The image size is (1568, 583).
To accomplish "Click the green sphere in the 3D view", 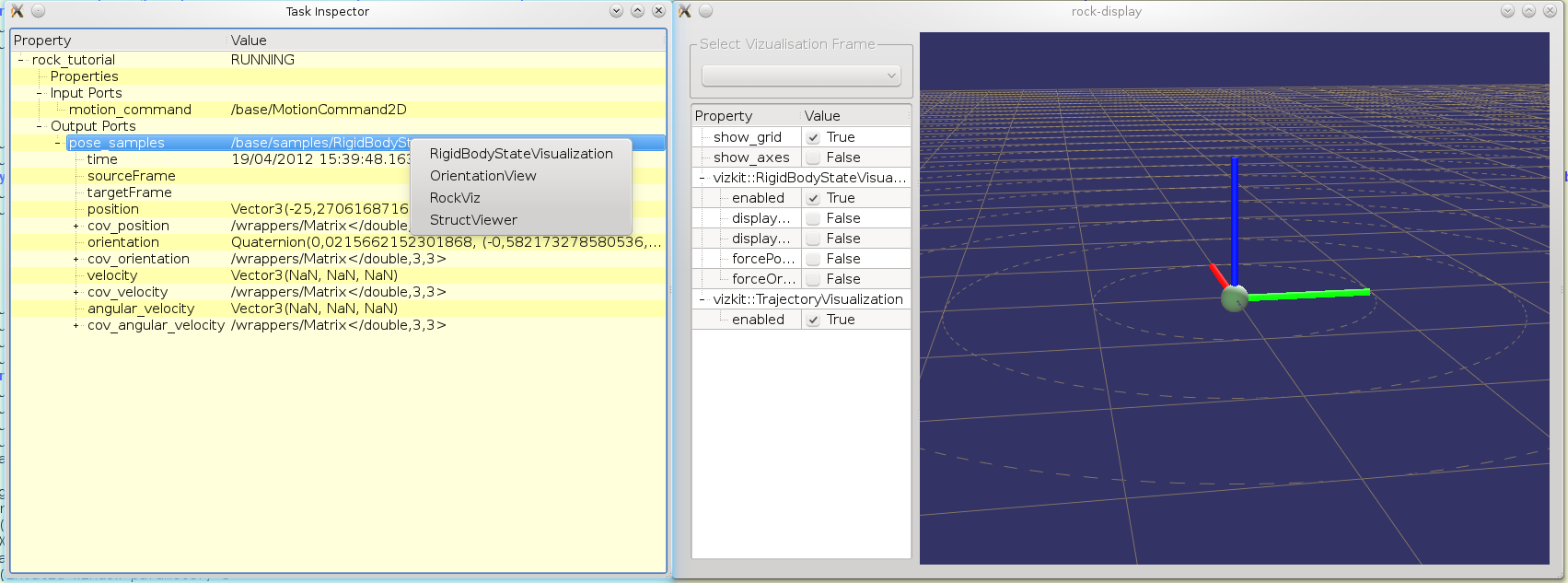I will tap(1234, 298).
